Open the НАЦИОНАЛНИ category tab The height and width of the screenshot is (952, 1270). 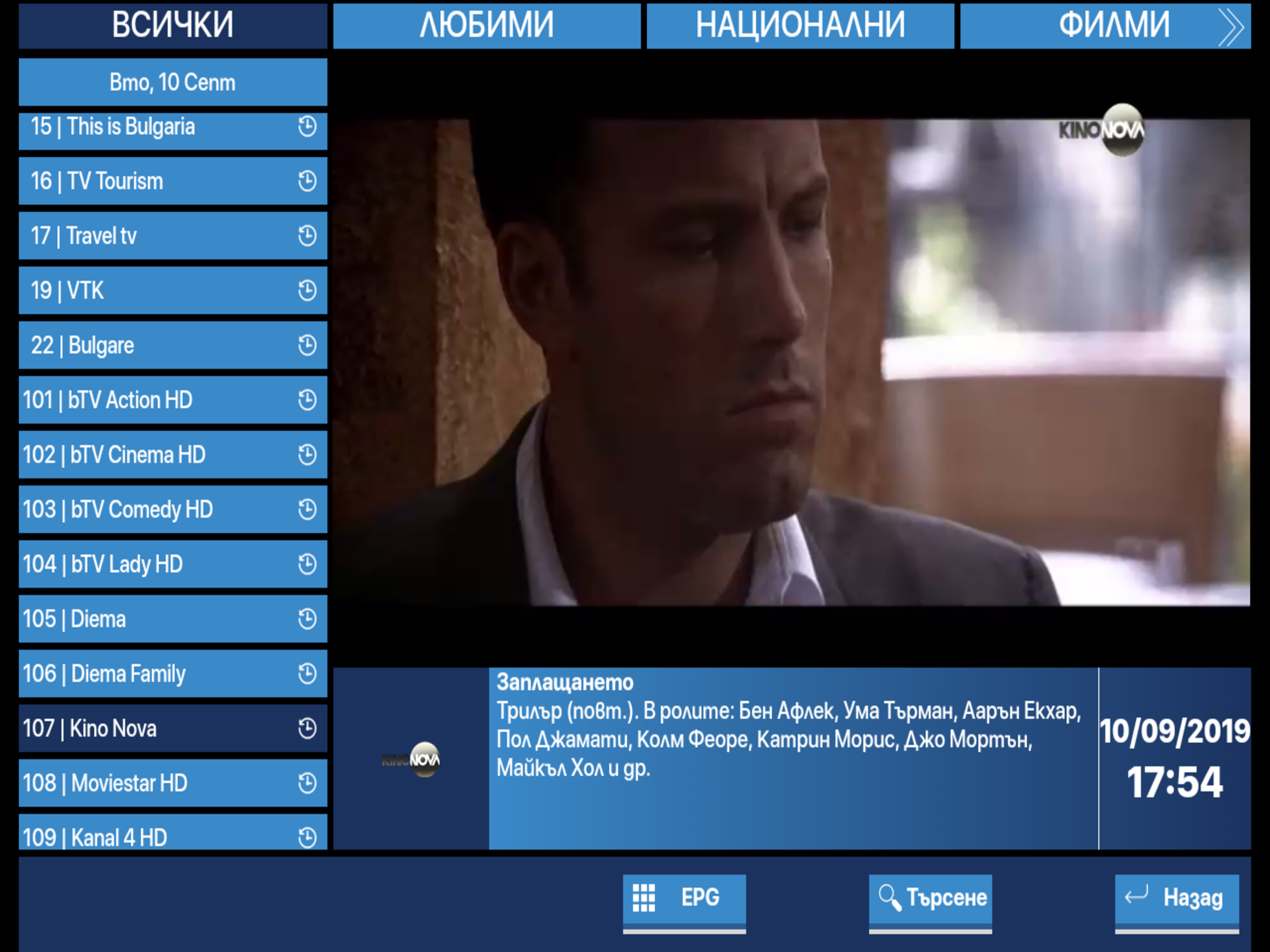[800, 26]
